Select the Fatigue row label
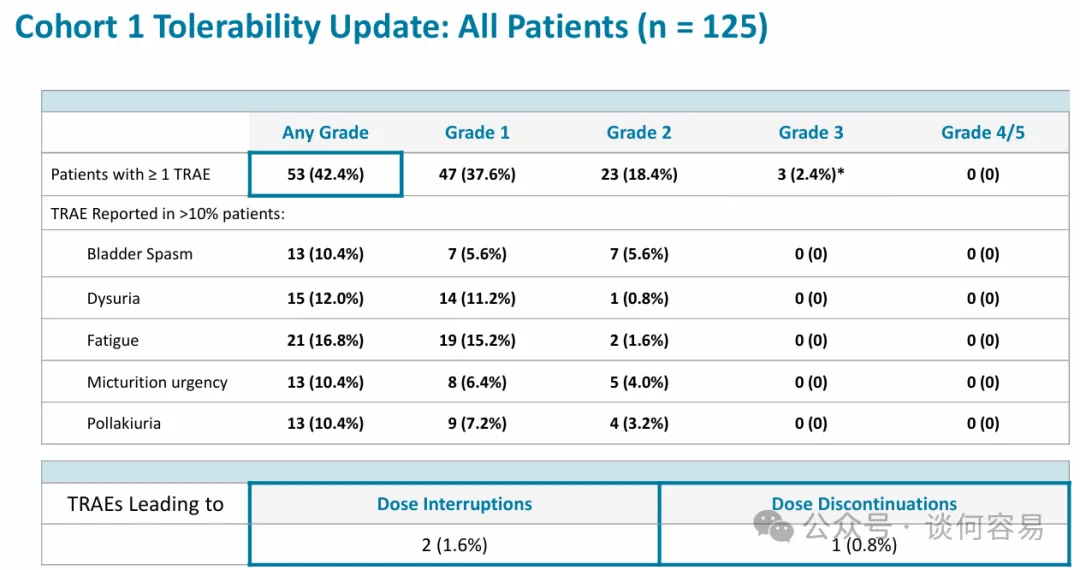Image resolution: width=1080 pixels, height=570 pixels. tap(112, 340)
